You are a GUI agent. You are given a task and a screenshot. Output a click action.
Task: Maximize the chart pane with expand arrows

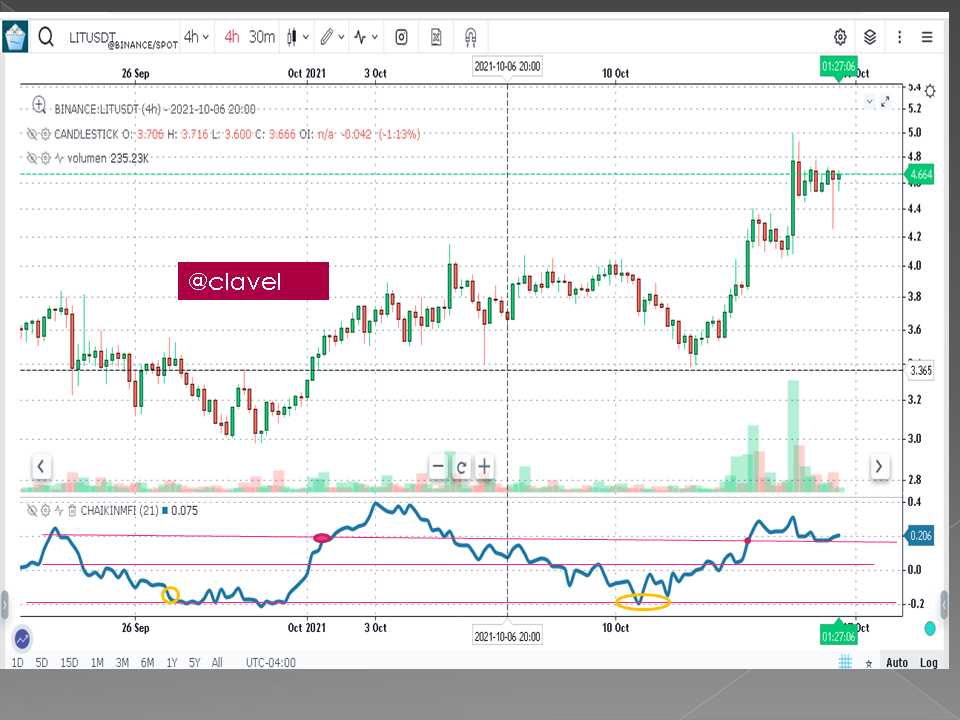[x=885, y=102]
